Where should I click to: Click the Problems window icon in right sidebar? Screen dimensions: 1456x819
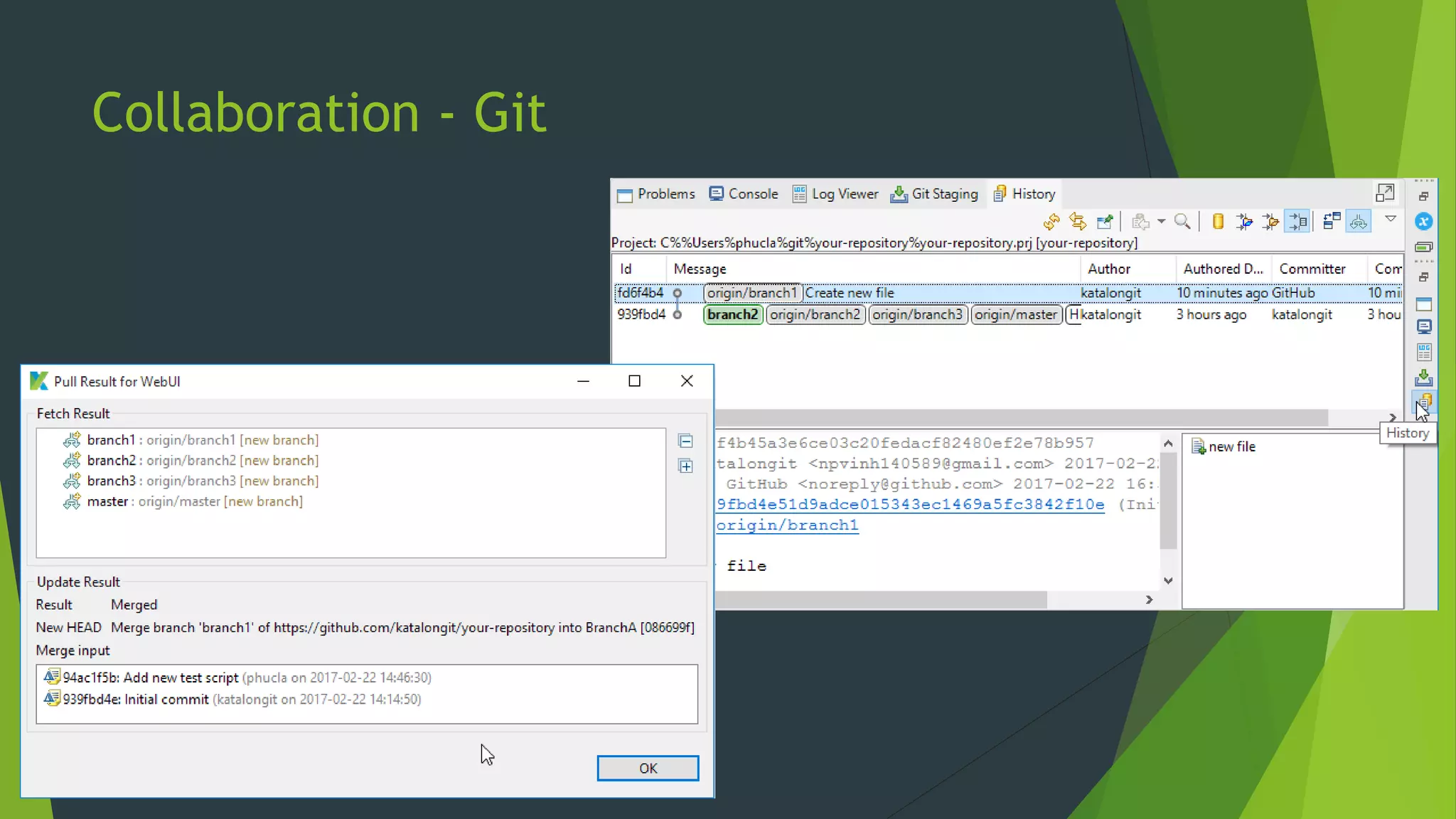(x=1423, y=304)
